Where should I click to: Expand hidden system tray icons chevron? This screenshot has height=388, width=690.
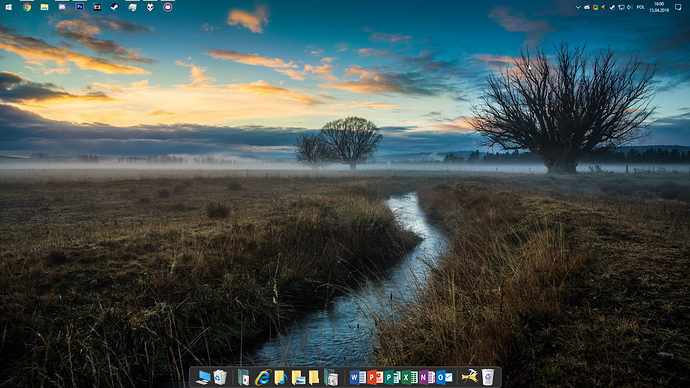pyautogui.click(x=578, y=7)
